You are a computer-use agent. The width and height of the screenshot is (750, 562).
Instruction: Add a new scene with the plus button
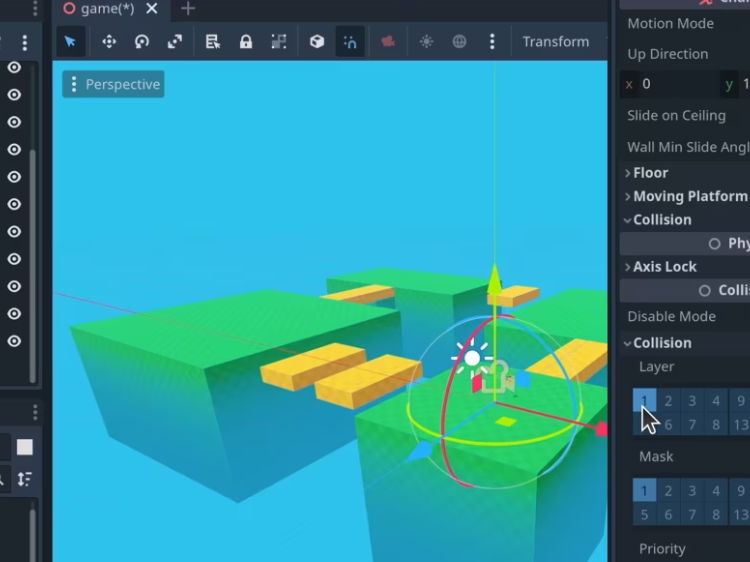188,9
